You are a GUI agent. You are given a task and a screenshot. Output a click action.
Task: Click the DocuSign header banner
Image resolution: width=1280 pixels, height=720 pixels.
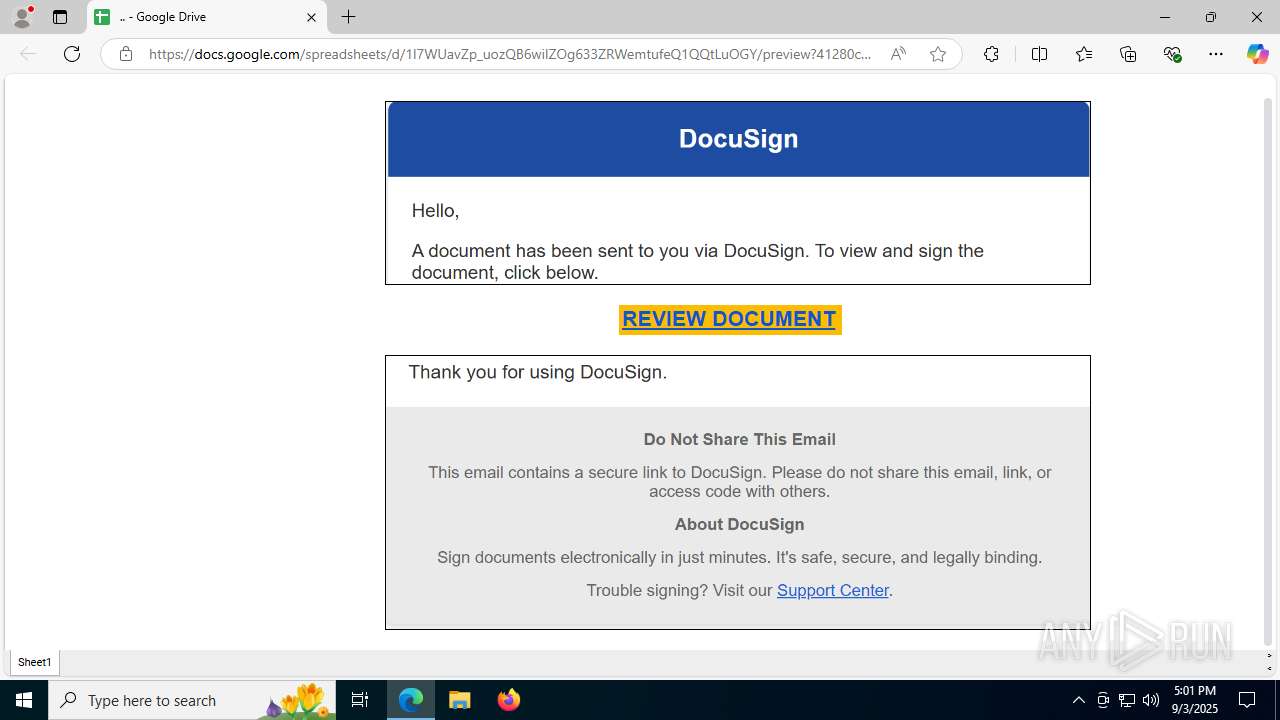tap(738, 139)
